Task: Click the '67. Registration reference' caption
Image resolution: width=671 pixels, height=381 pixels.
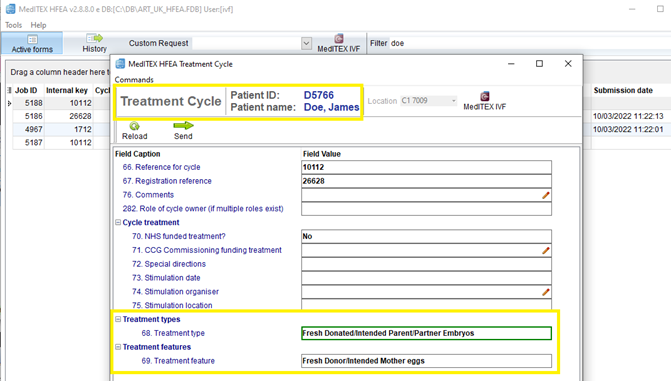Action: [x=167, y=181]
